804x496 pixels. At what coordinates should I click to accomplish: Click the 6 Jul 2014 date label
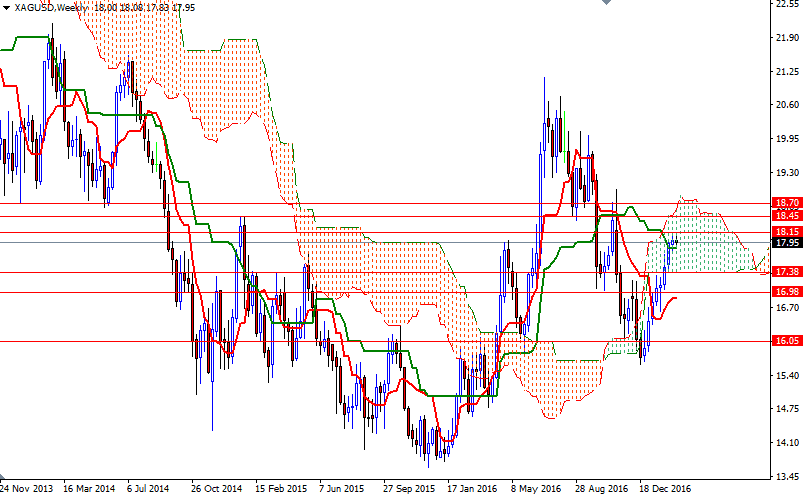(148, 488)
